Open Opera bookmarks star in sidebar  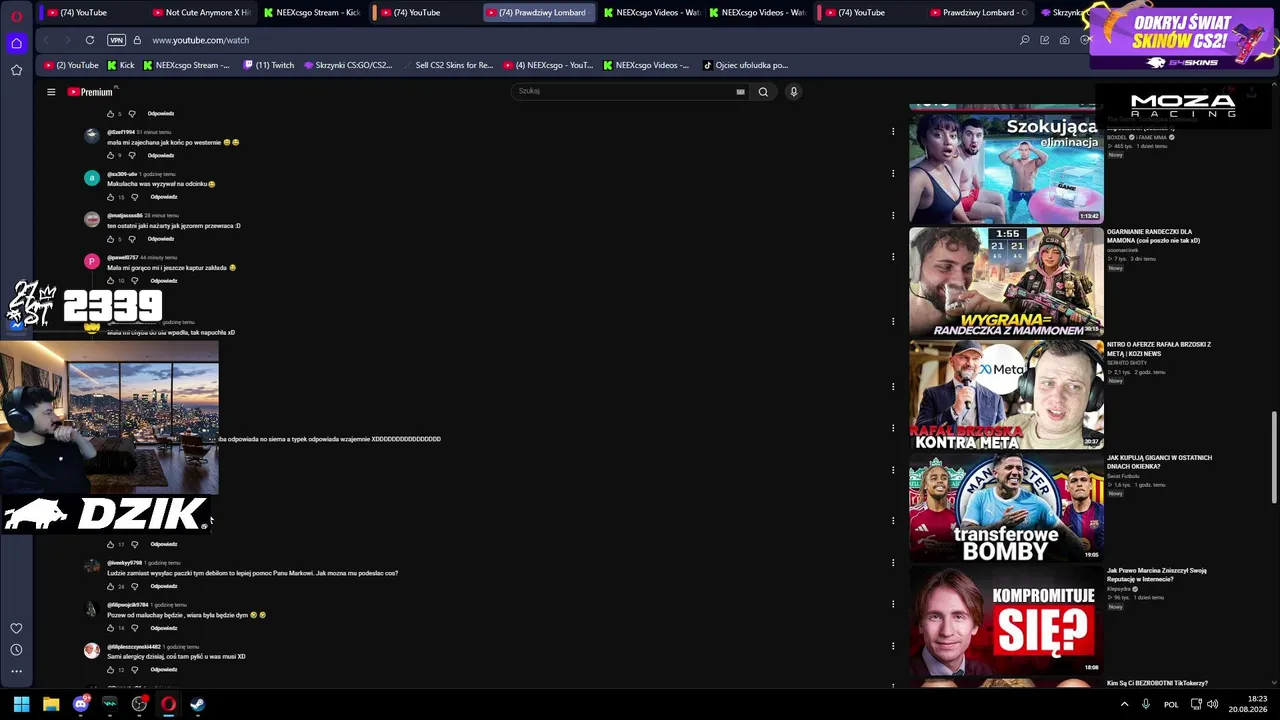pos(16,70)
